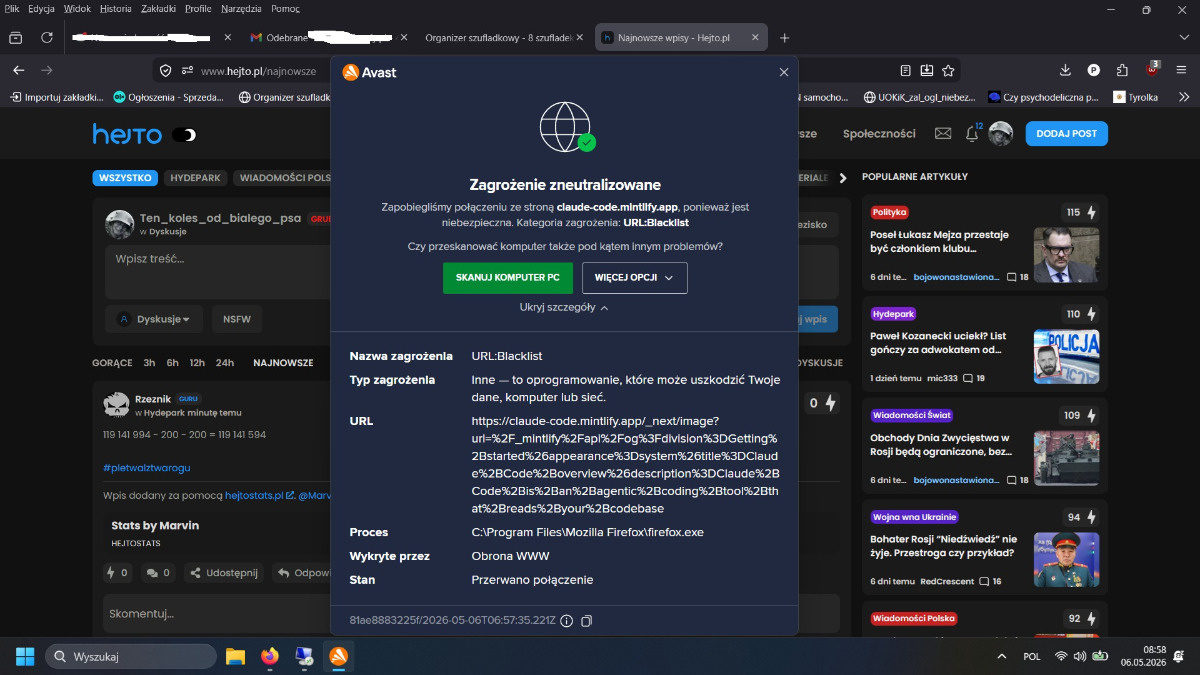This screenshot has width=1200, height=675.
Task: Click the lightning upvote icon under Rzeznik's post
Action: [111, 573]
